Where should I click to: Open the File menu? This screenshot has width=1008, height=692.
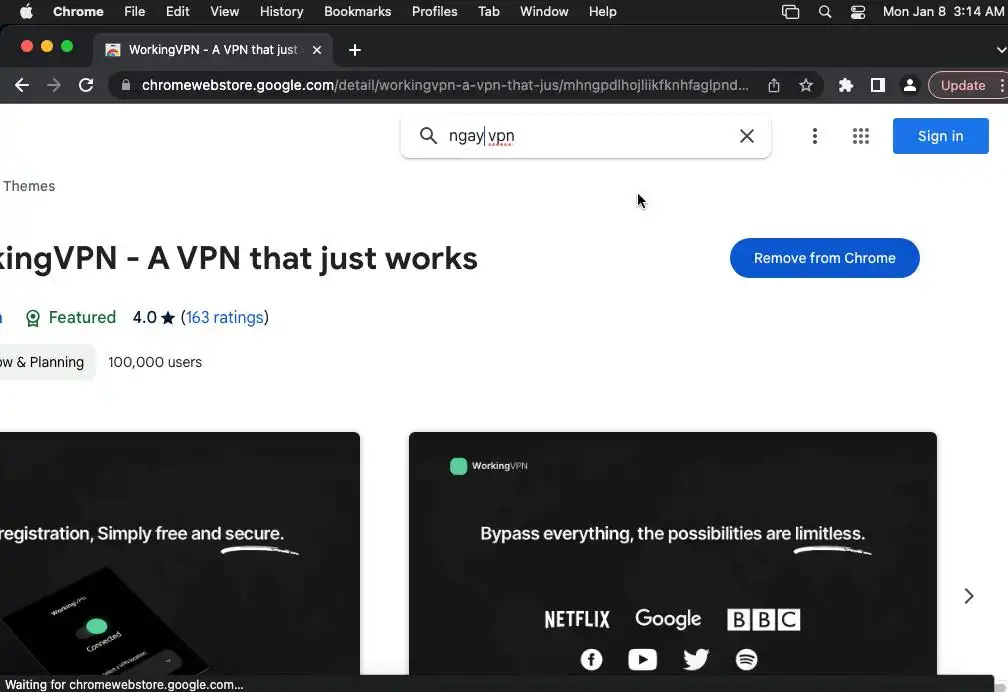[134, 12]
